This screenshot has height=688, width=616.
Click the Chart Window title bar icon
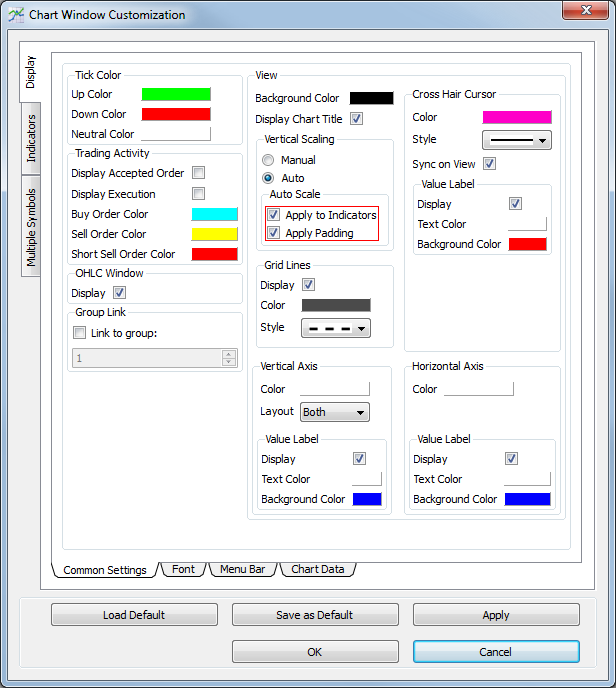pyautogui.click(x=16, y=15)
